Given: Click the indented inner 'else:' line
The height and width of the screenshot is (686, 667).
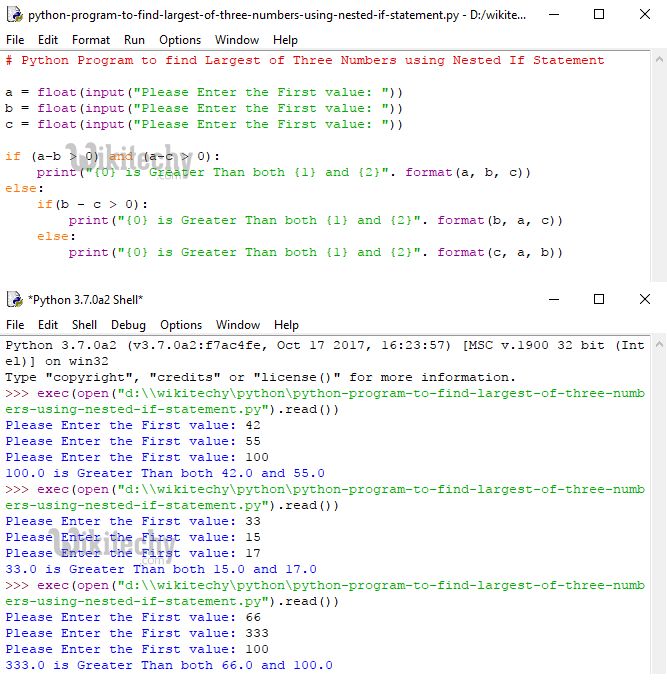Looking at the screenshot, I should tap(56, 236).
